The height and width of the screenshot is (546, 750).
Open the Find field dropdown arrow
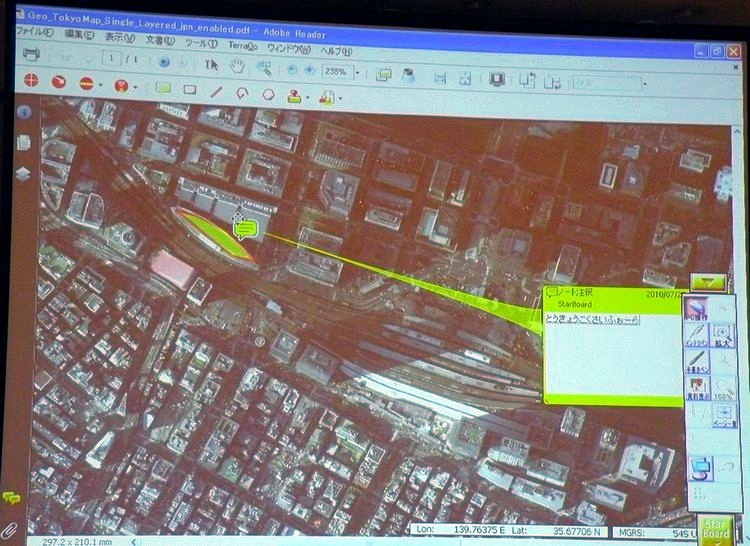[645, 85]
